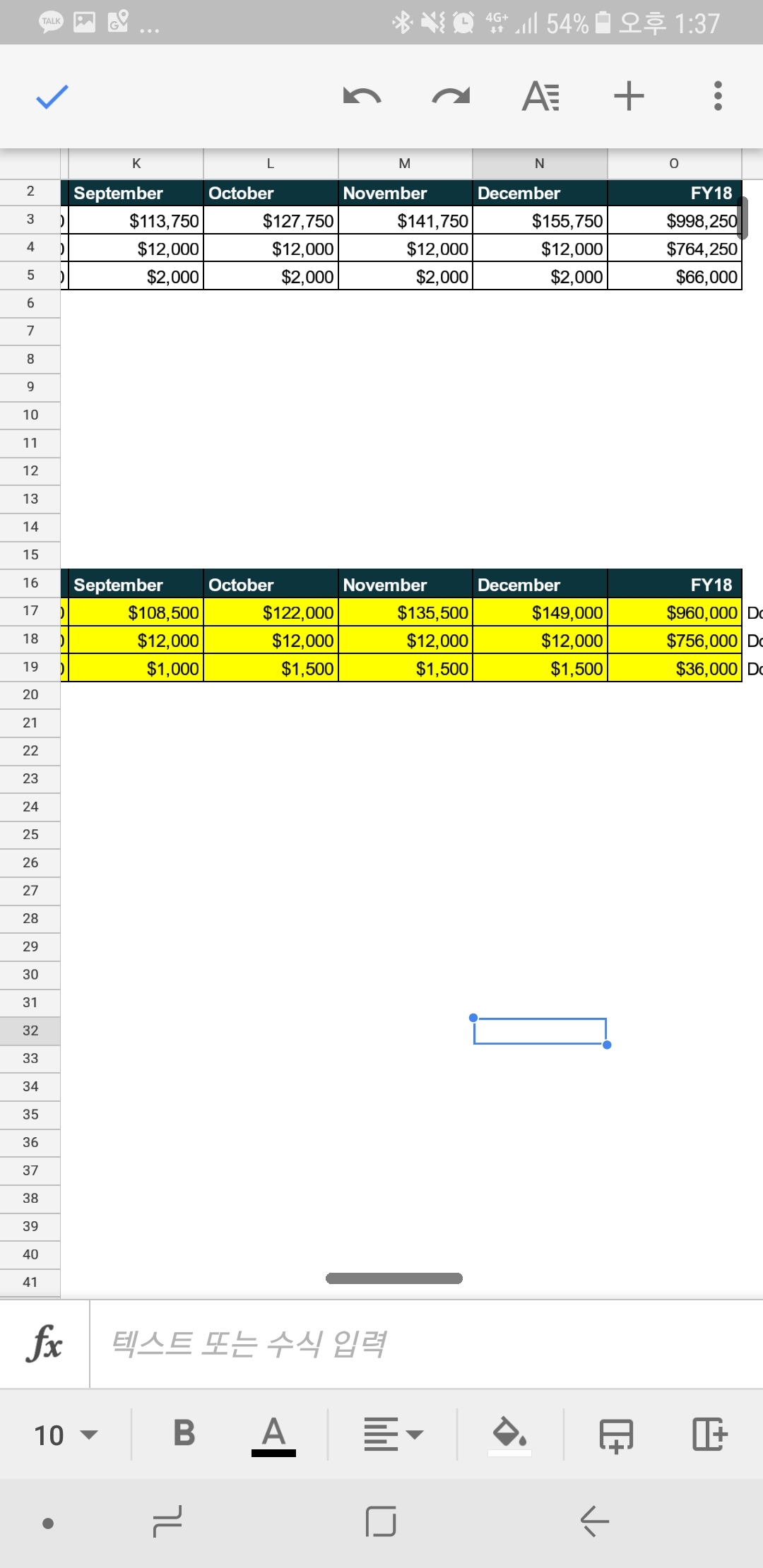Tap the formula text input field
The width and height of the screenshot is (763, 1568).
click(424, 1343)
